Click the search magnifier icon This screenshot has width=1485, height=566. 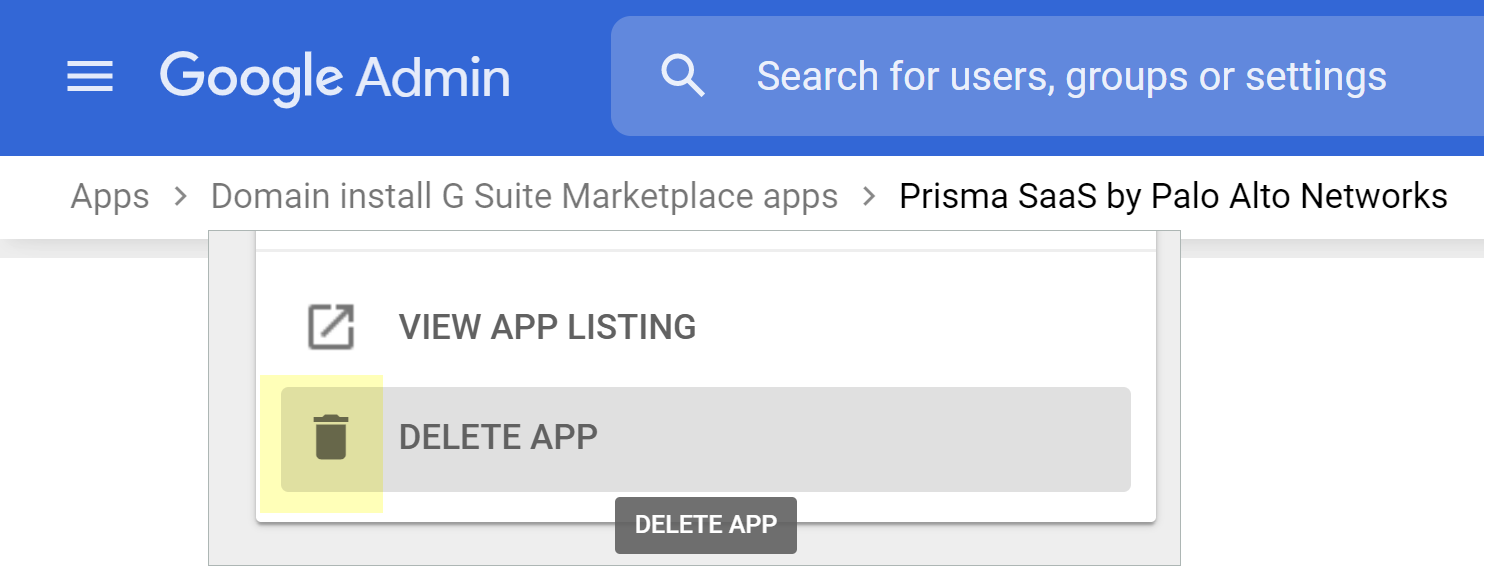tap(683, 77)
